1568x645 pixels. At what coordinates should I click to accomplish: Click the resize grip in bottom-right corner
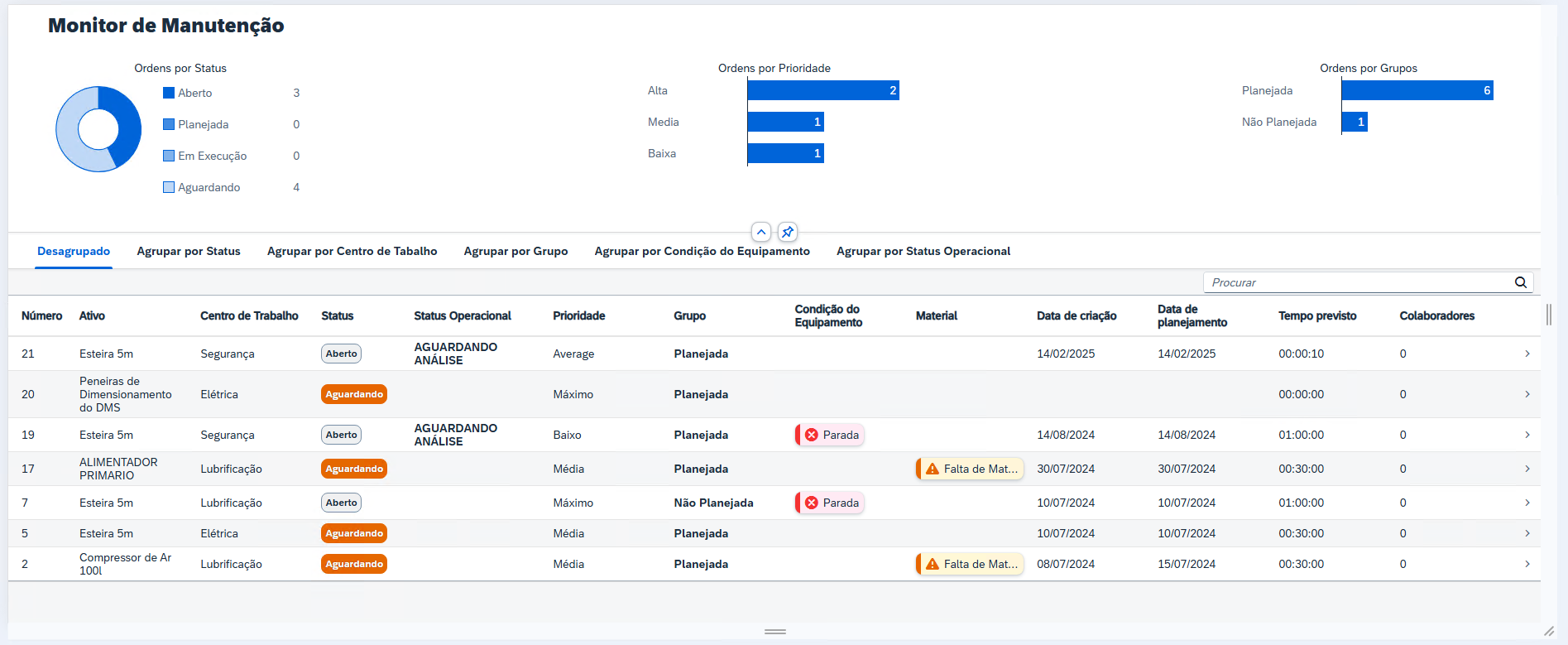coord(1548,631)
